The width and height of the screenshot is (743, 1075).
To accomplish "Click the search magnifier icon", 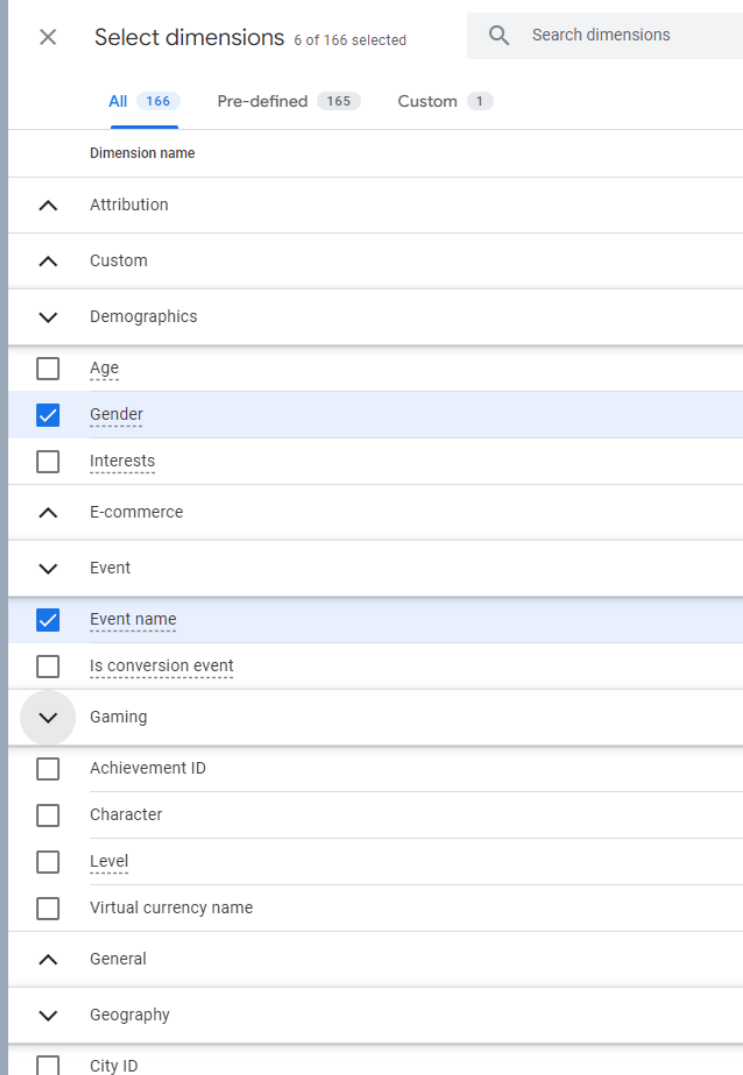I will [499, 36].
